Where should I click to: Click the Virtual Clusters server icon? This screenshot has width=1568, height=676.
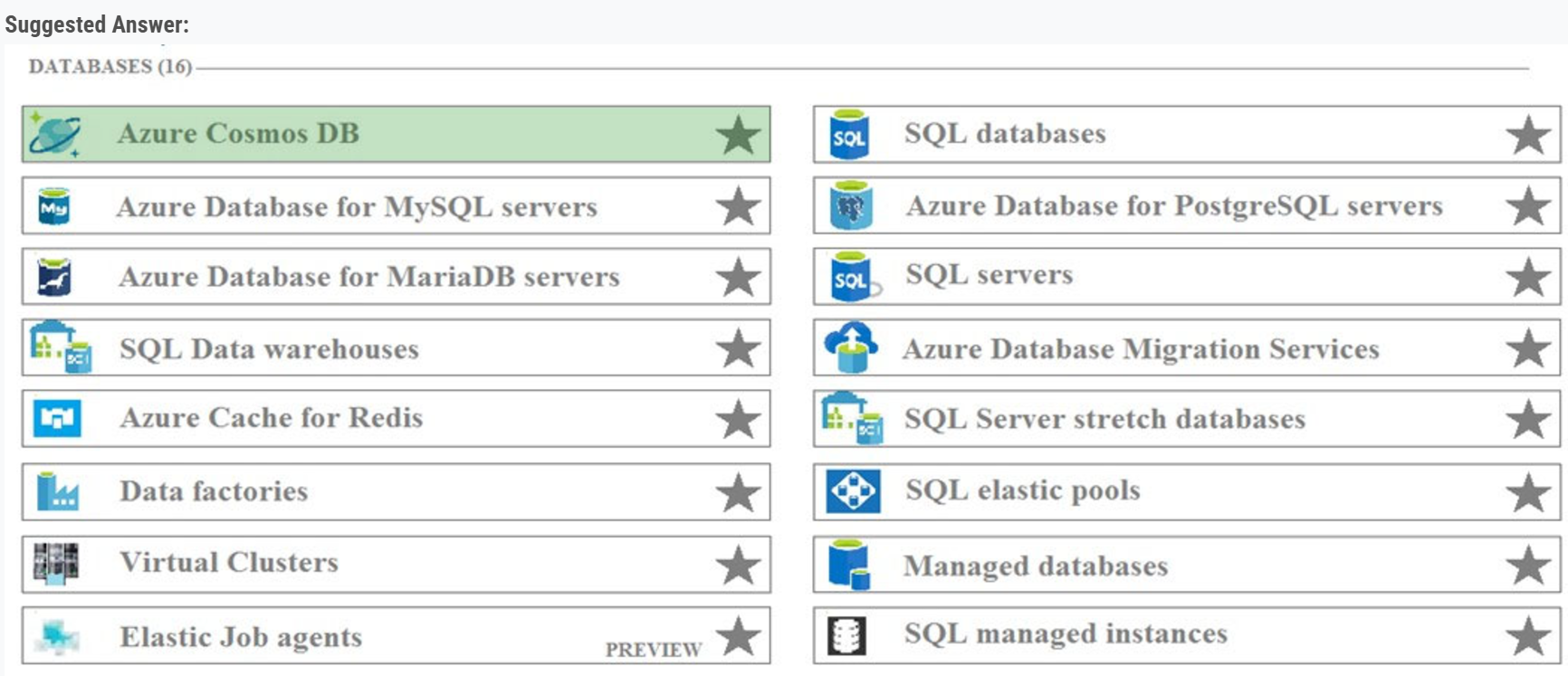56,563
